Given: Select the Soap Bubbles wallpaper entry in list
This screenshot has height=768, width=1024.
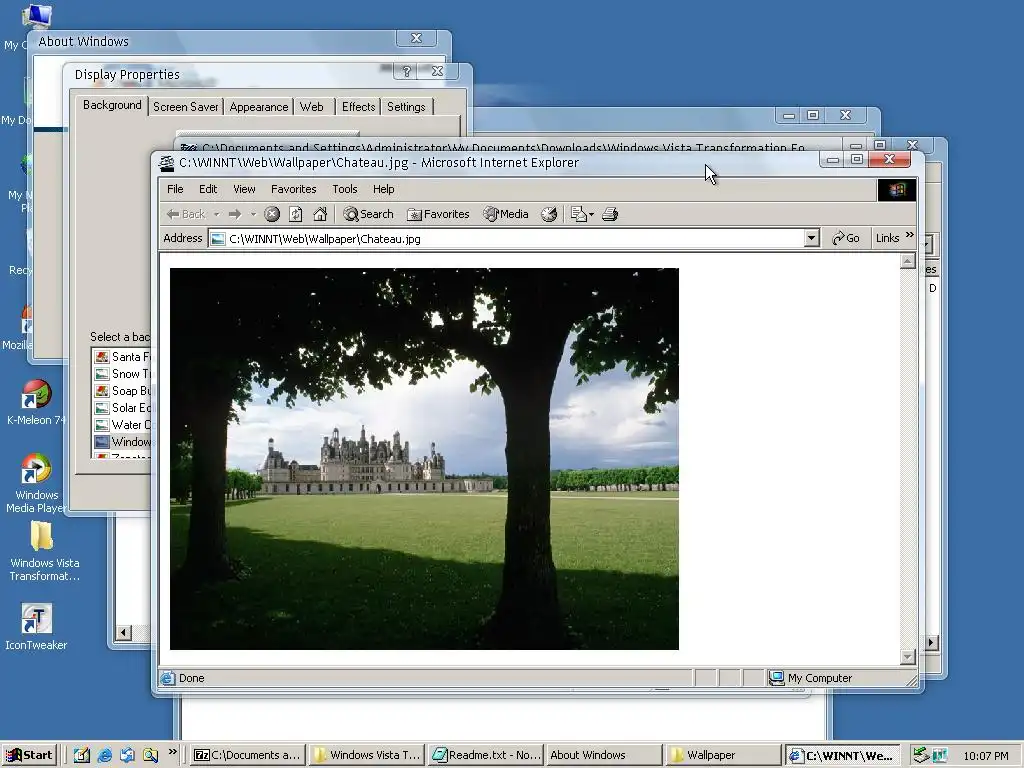Looking at the screenshot, I should (x=122, y=391).
